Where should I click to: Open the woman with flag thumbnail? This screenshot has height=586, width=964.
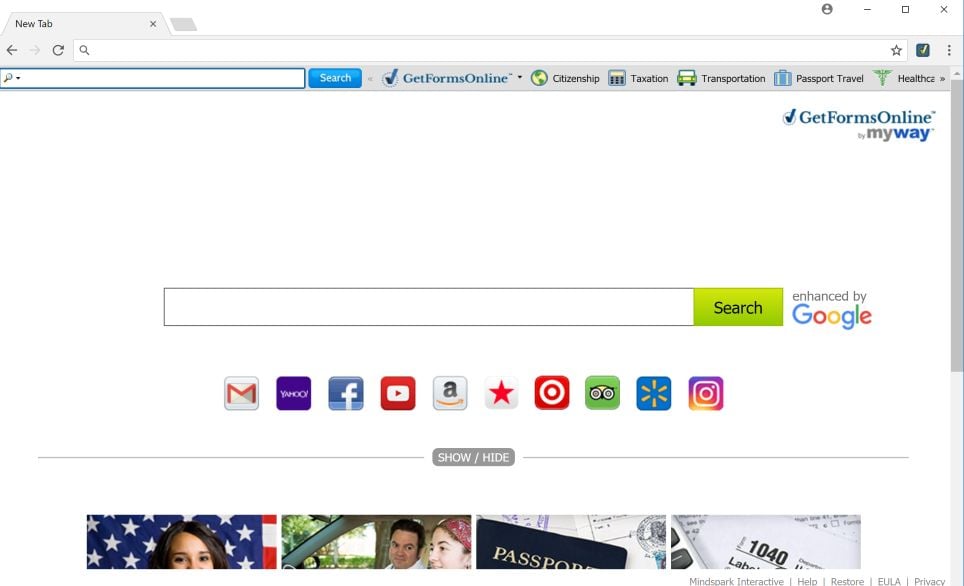coord(181,542)
